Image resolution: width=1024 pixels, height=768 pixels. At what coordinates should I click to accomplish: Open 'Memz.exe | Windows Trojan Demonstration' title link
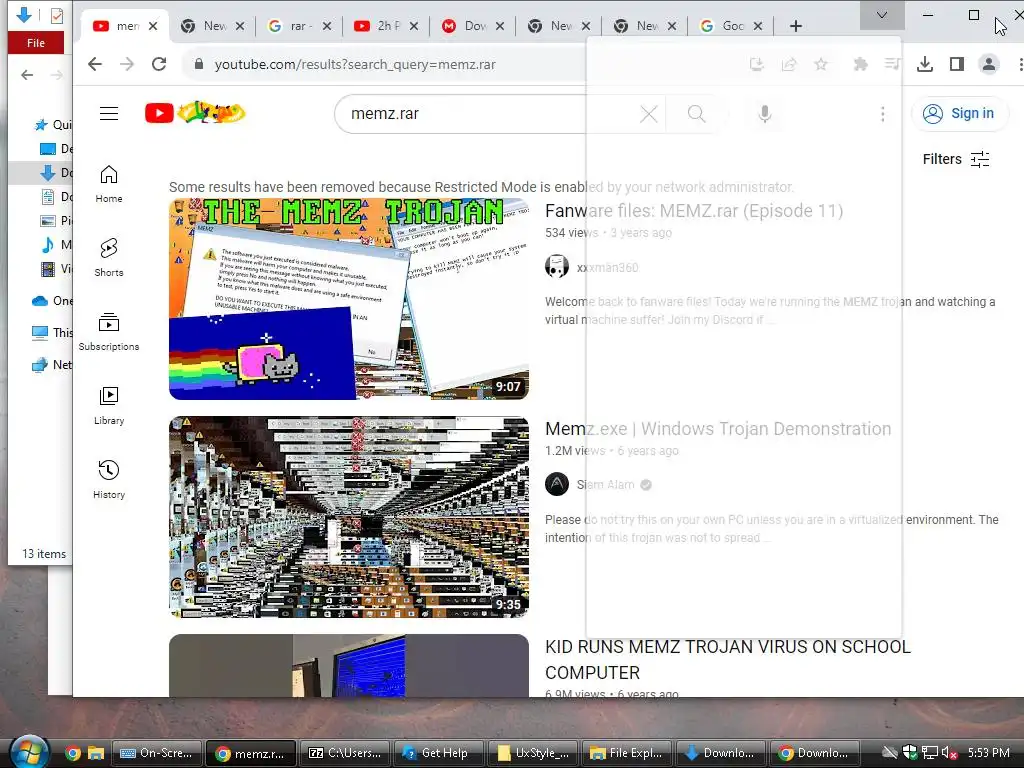pos(718,429)
